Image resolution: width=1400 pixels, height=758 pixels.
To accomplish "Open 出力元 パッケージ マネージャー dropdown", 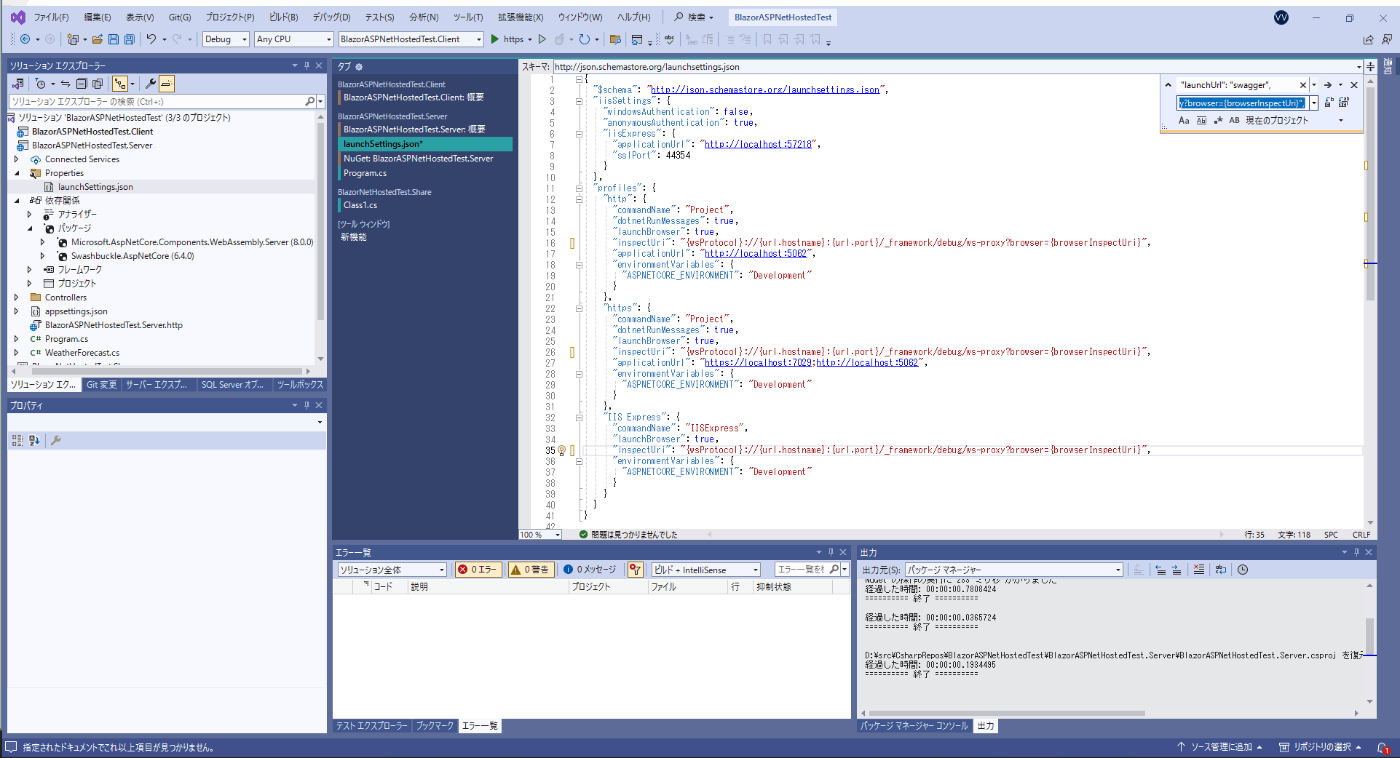I will pos(1015,569).
